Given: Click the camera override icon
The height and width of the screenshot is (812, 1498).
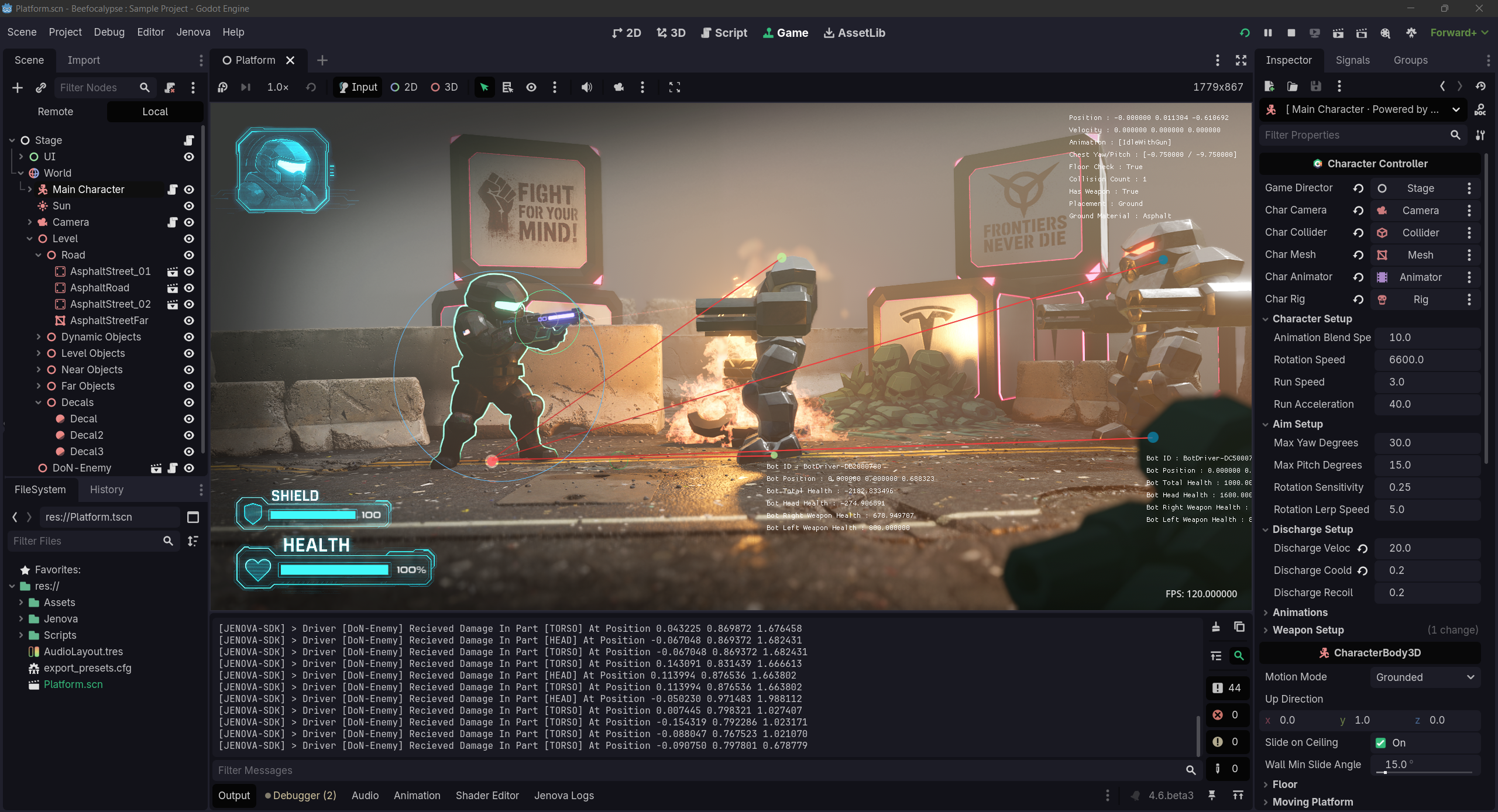Looking at the screenshot, I should [x=619, y=87].
